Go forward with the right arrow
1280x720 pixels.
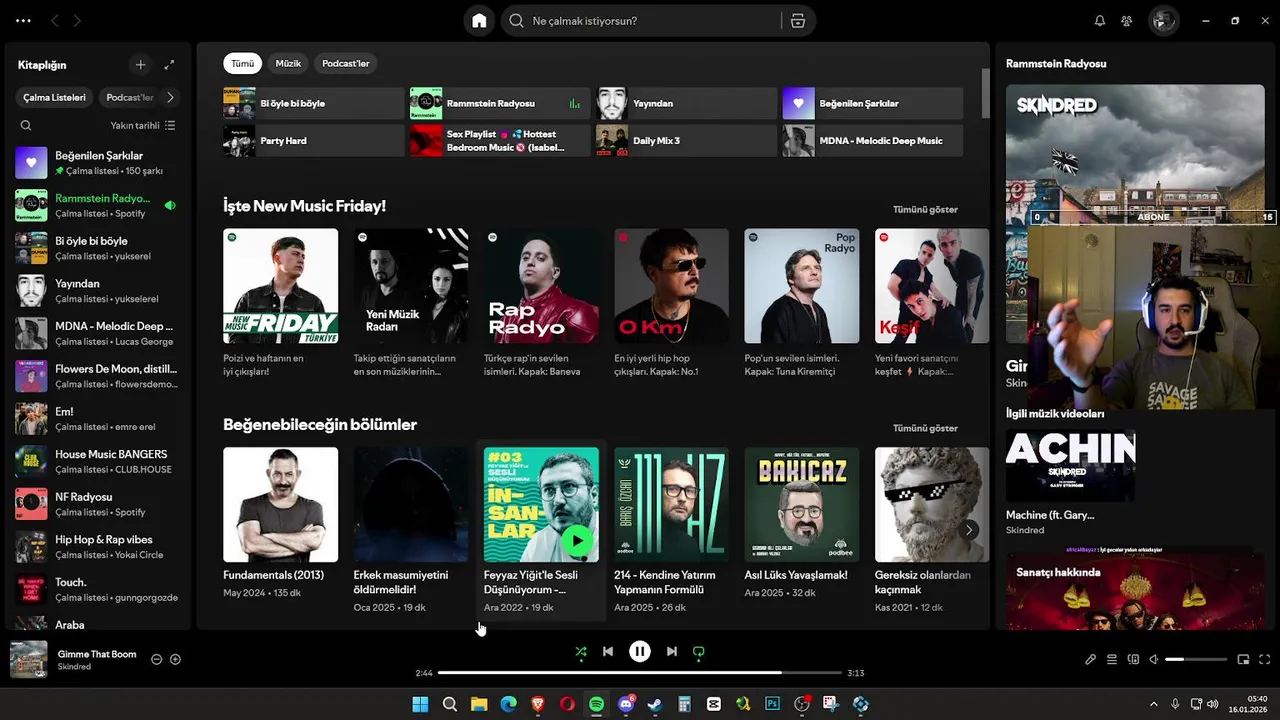tap(77, 21)
